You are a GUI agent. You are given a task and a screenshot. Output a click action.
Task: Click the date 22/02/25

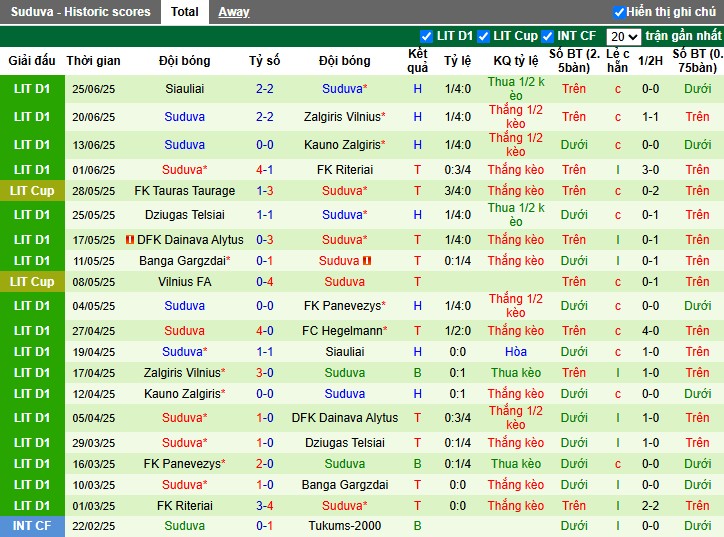point(93,526)
